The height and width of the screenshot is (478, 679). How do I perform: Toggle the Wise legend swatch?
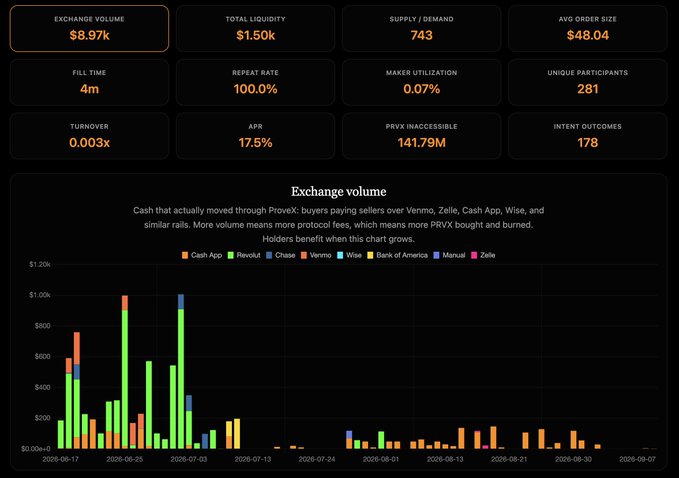click(x=340, y=255)
